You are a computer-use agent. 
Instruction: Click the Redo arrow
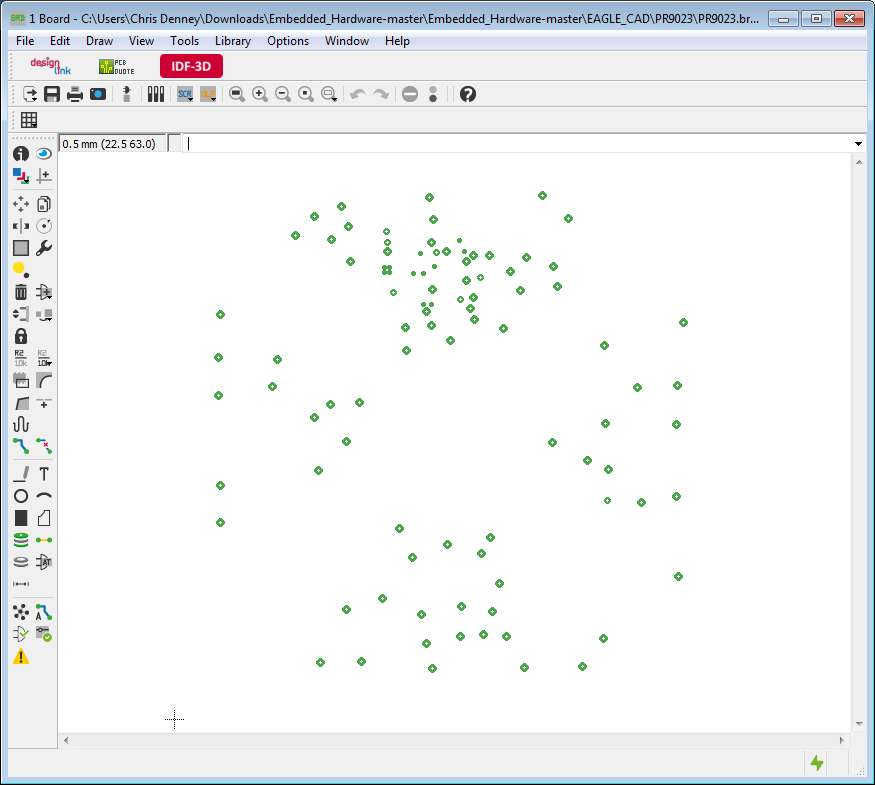[381, 94]
